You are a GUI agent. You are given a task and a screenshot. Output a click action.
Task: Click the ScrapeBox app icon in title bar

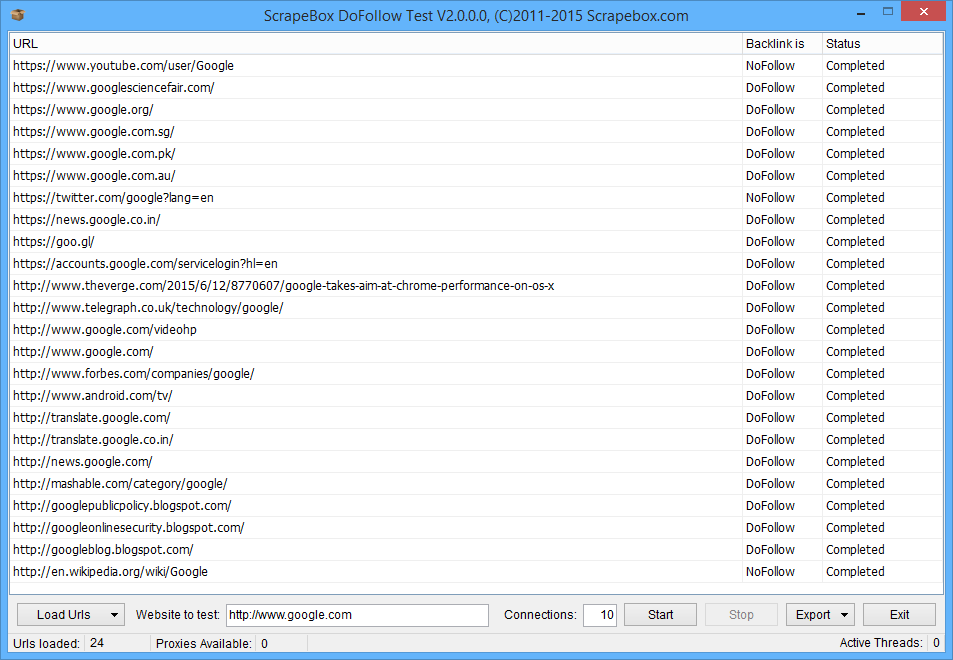pyautogui.click(x=17, y=15)
